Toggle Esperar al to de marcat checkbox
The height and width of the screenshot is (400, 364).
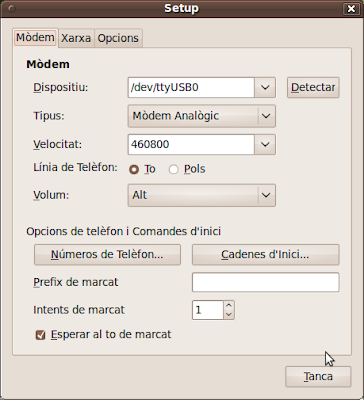coord(41,335)
